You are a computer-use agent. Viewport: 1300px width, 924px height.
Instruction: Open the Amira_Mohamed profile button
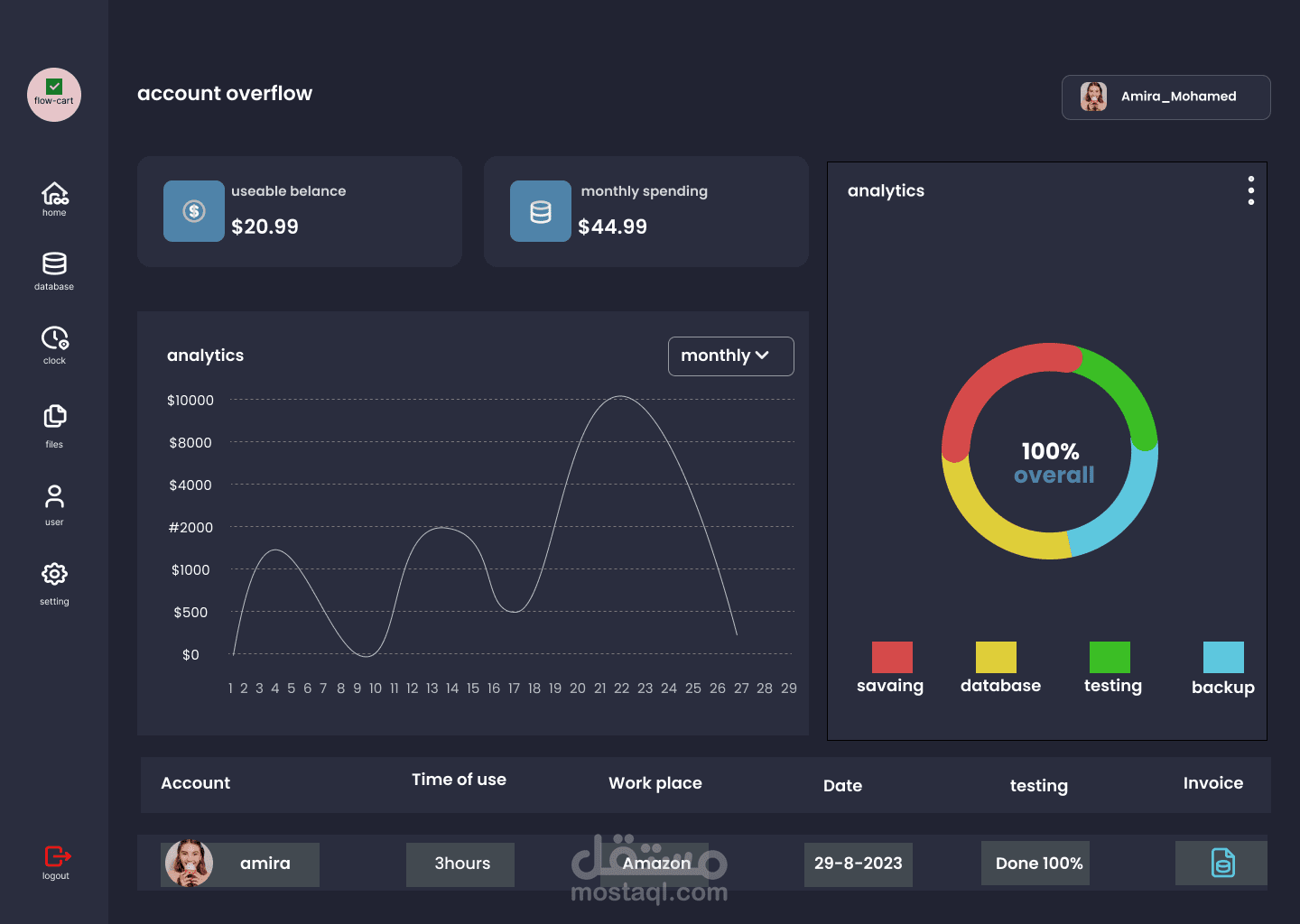(x=1166, y=97)
